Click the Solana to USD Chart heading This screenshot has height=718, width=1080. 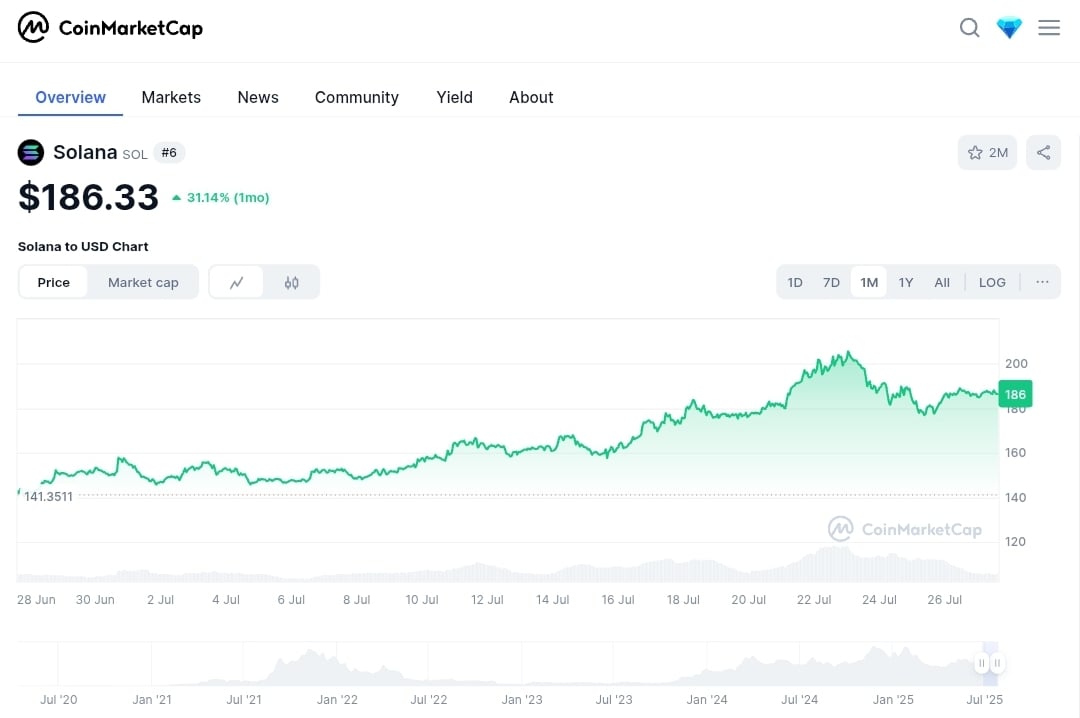click(83, 247)
